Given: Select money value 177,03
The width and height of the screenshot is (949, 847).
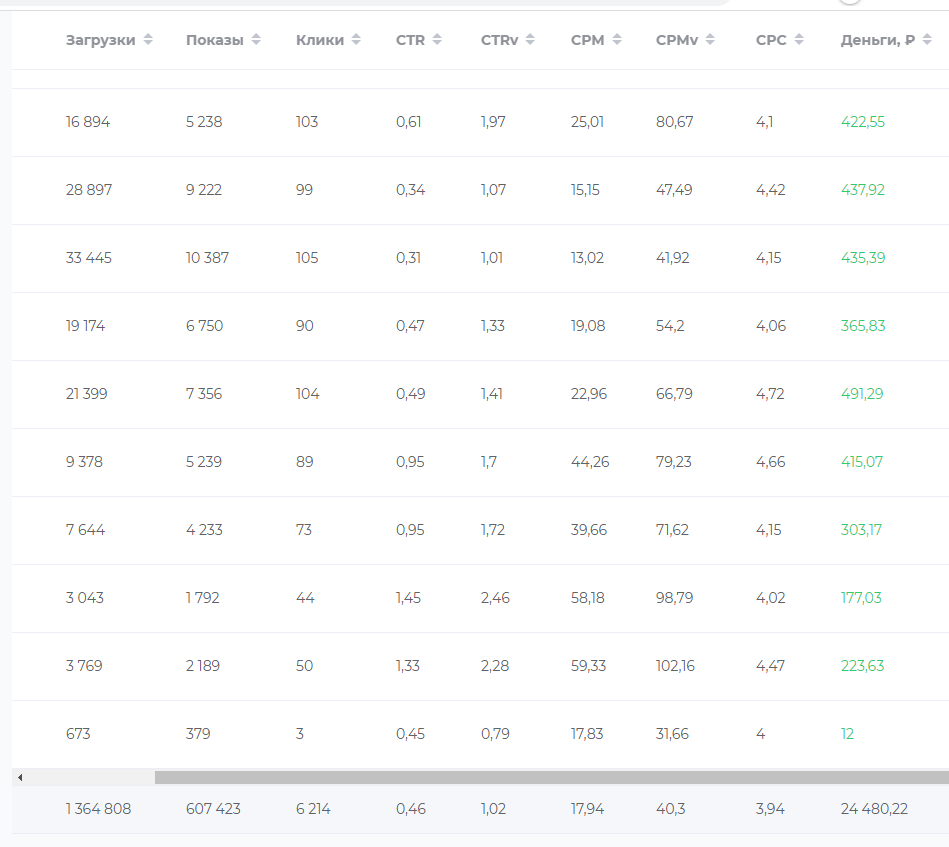Looking at the screenshot, I should coord(861,598).
